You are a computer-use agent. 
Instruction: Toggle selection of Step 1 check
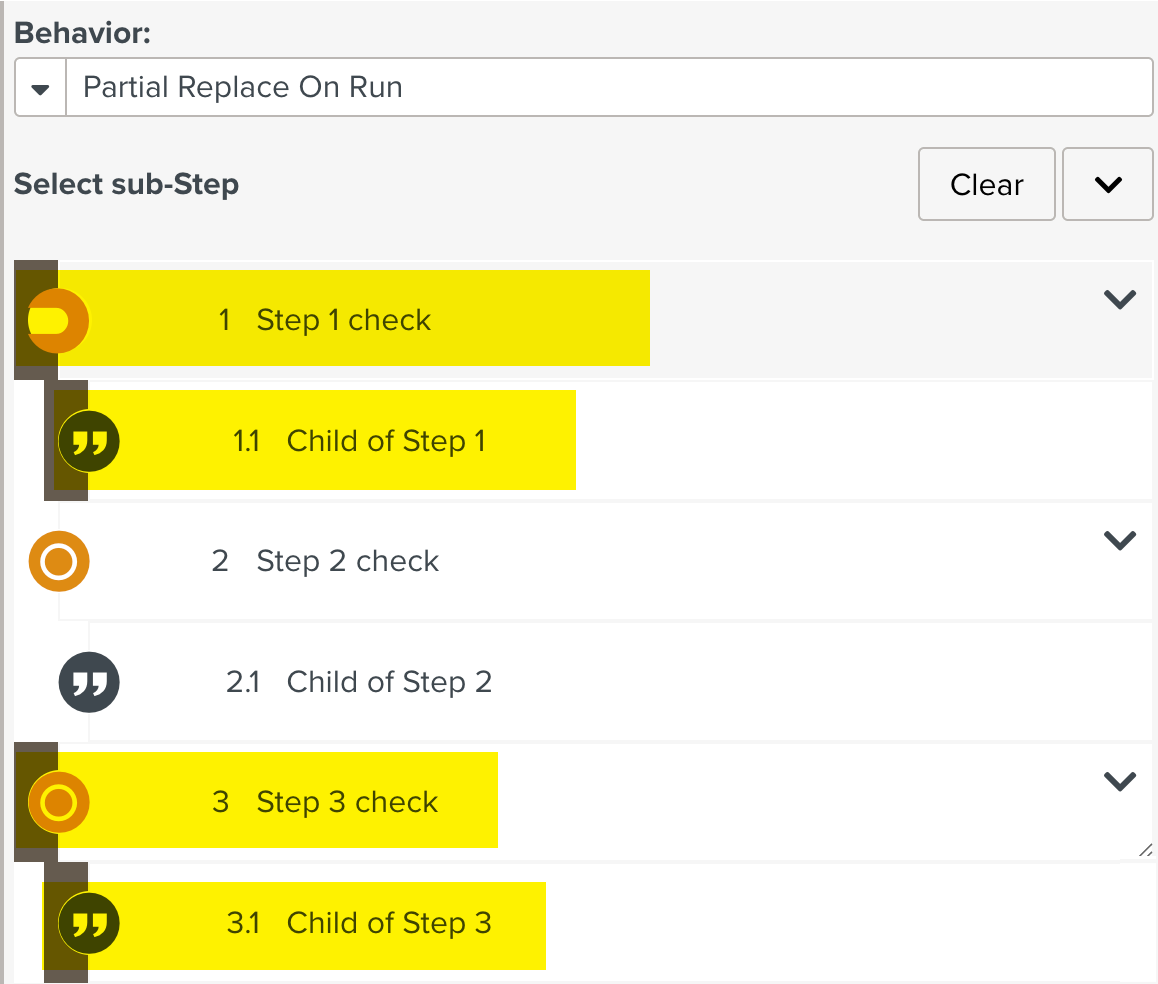(345, 319)
